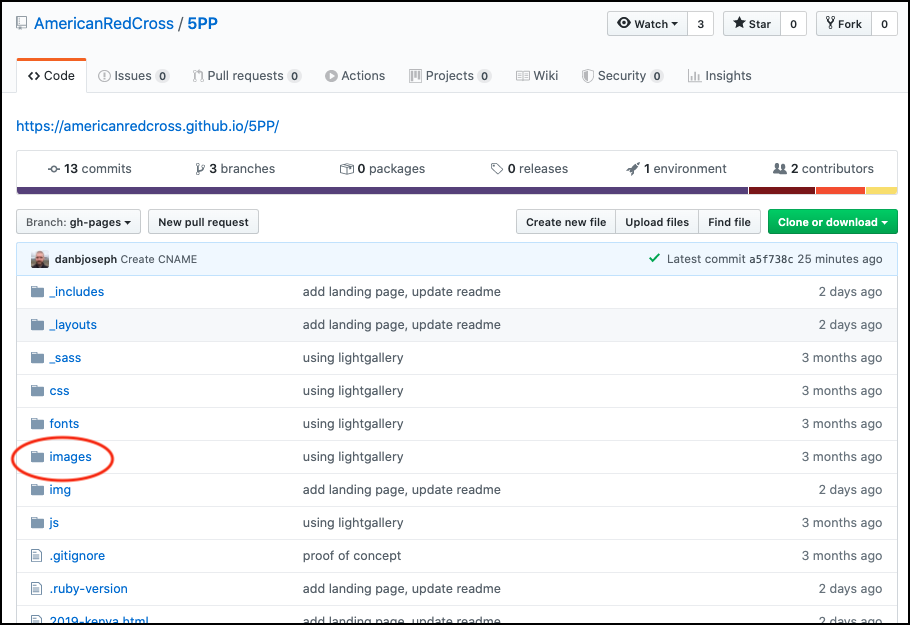Fork the 5PP repository
The width and height of the screenshot is (910, 625).
click(844, 24)
